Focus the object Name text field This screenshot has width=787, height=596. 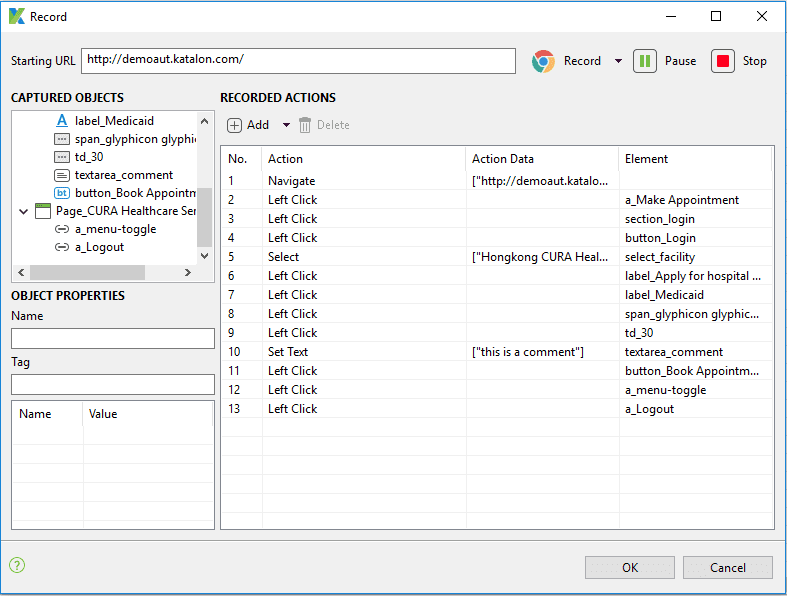click(x=113, y=338)
